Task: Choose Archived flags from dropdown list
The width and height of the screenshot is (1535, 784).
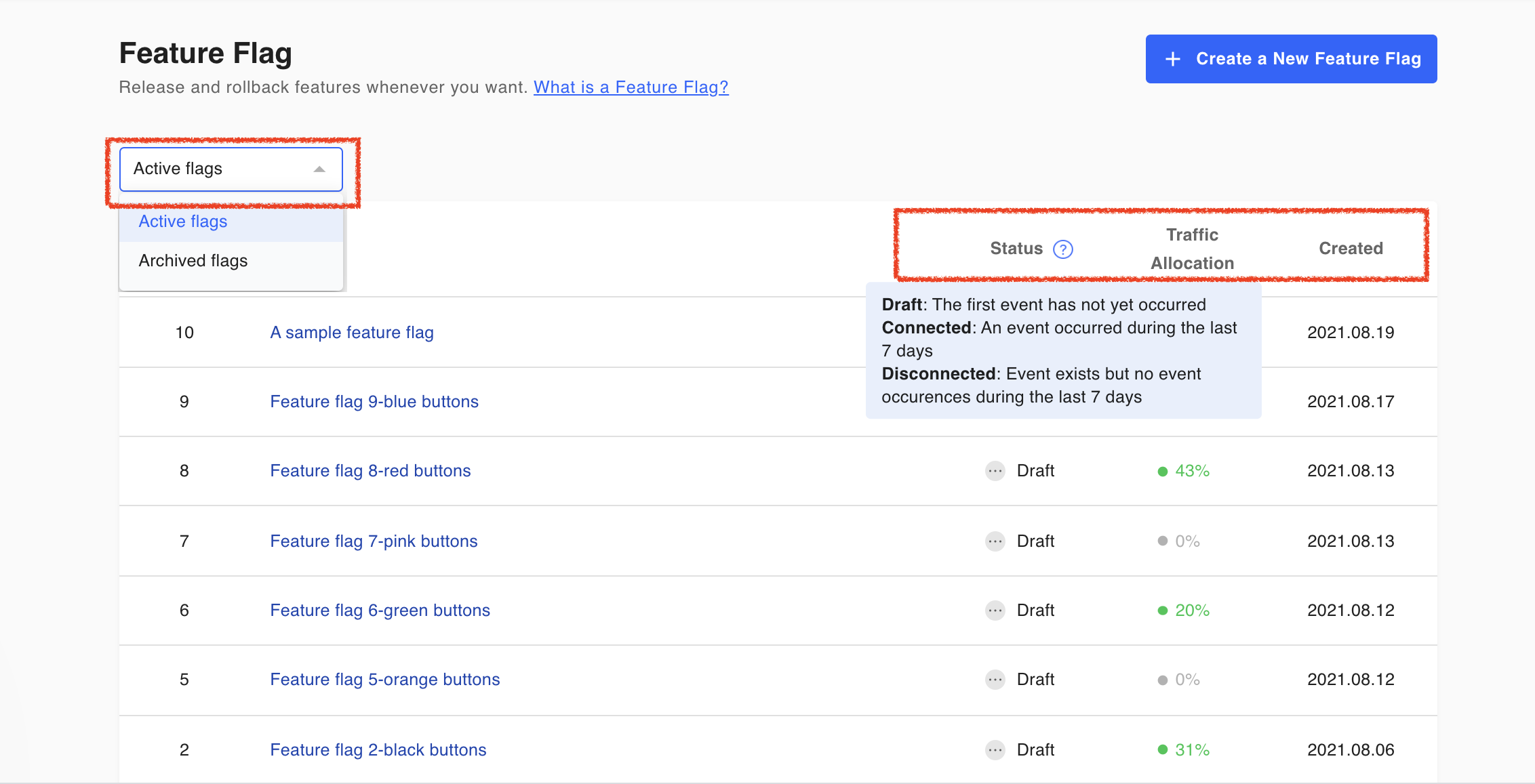Action: click(x=193, y=261)
